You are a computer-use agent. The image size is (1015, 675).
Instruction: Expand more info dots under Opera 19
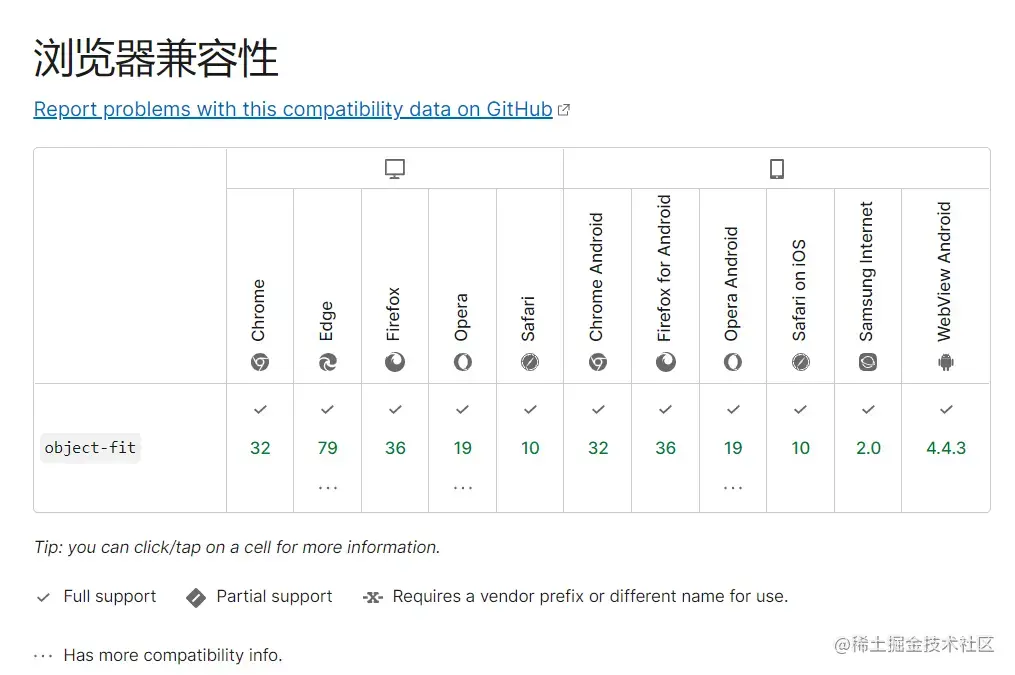click(x=462, y=488)
